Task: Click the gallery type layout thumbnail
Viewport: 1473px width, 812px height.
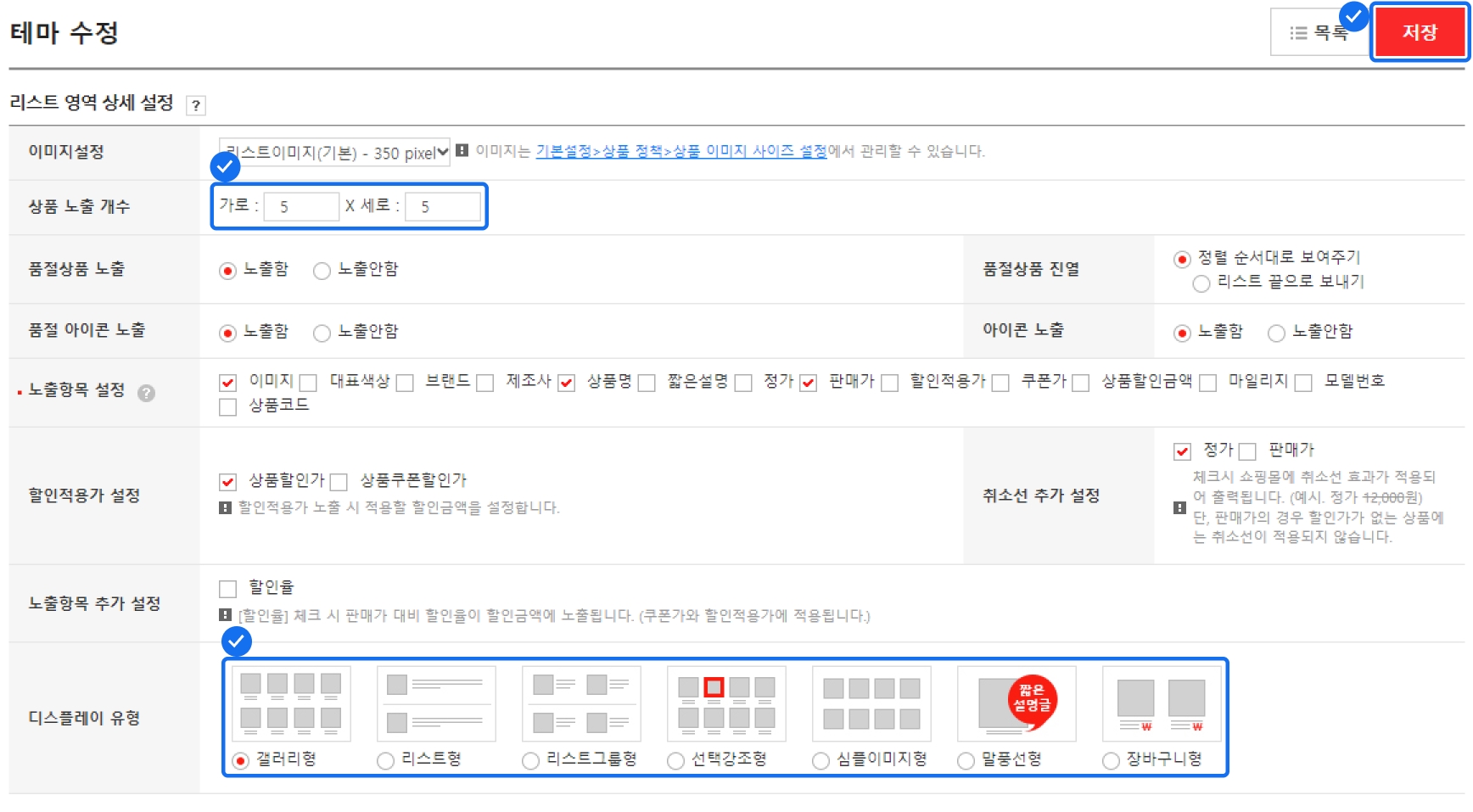Action: [x=290, y=703]
